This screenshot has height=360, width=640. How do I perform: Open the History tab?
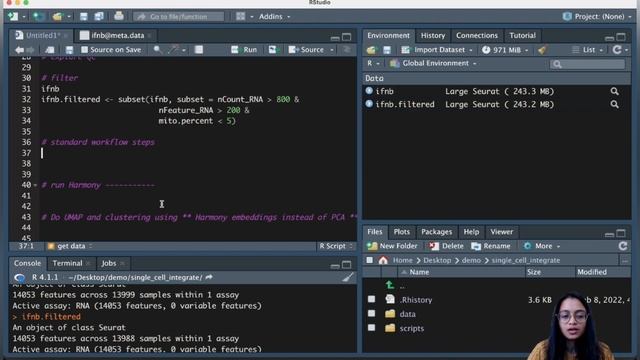[x=433, y=36]
